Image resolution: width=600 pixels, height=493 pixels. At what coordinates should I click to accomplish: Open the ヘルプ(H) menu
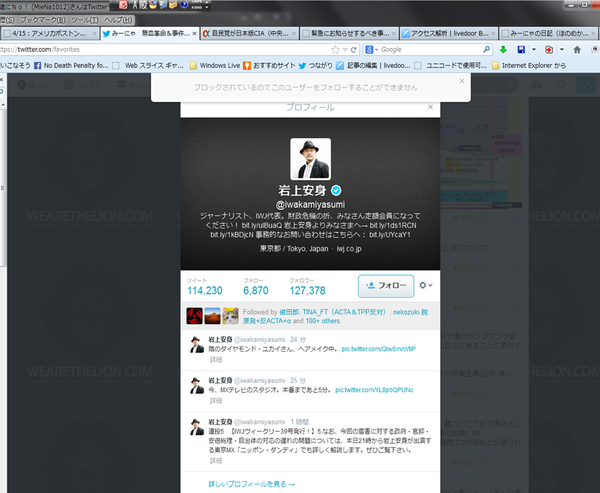pyautogui.click(x=118, y=20)
